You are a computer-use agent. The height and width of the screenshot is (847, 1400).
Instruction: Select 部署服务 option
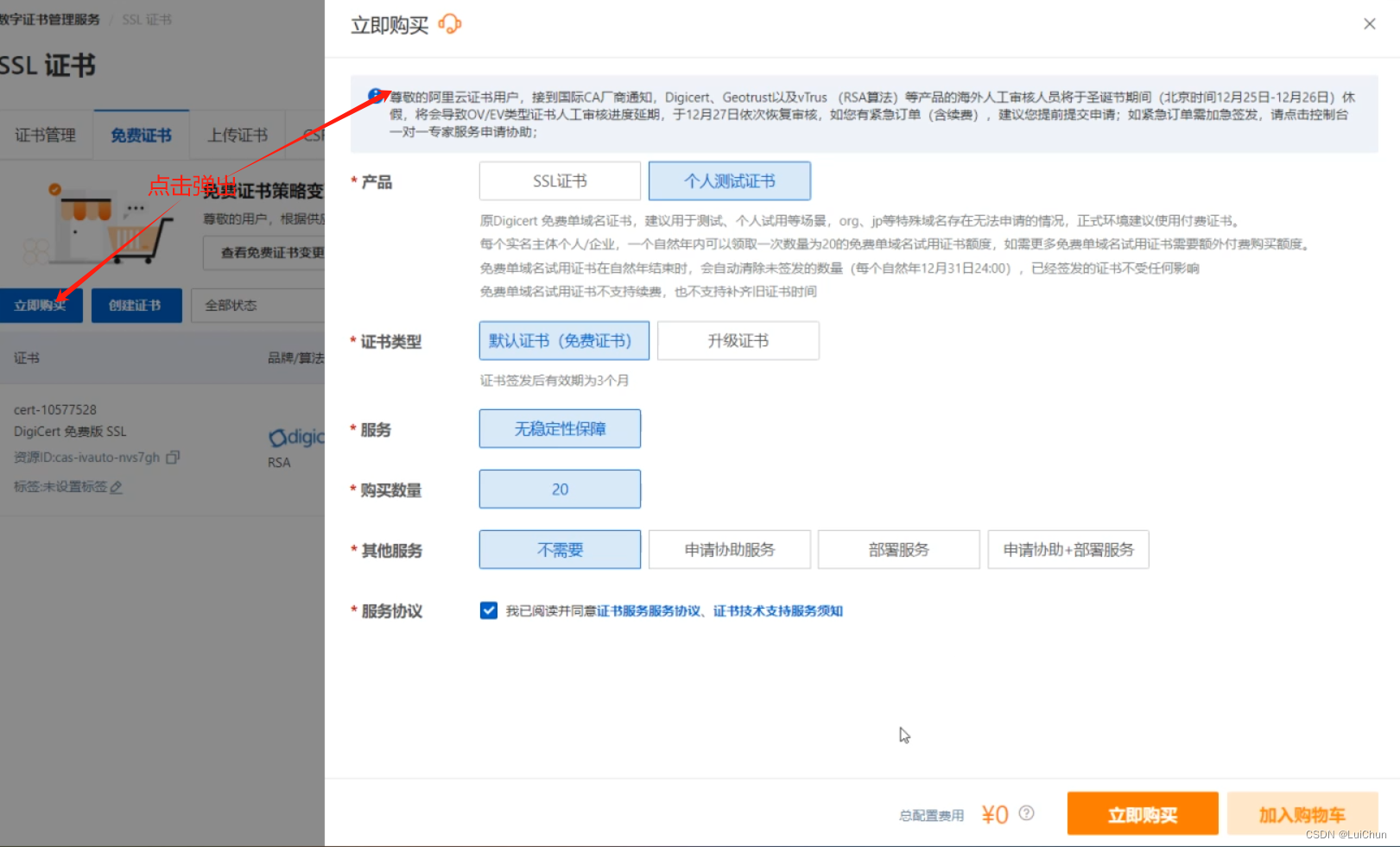[899, 550]
